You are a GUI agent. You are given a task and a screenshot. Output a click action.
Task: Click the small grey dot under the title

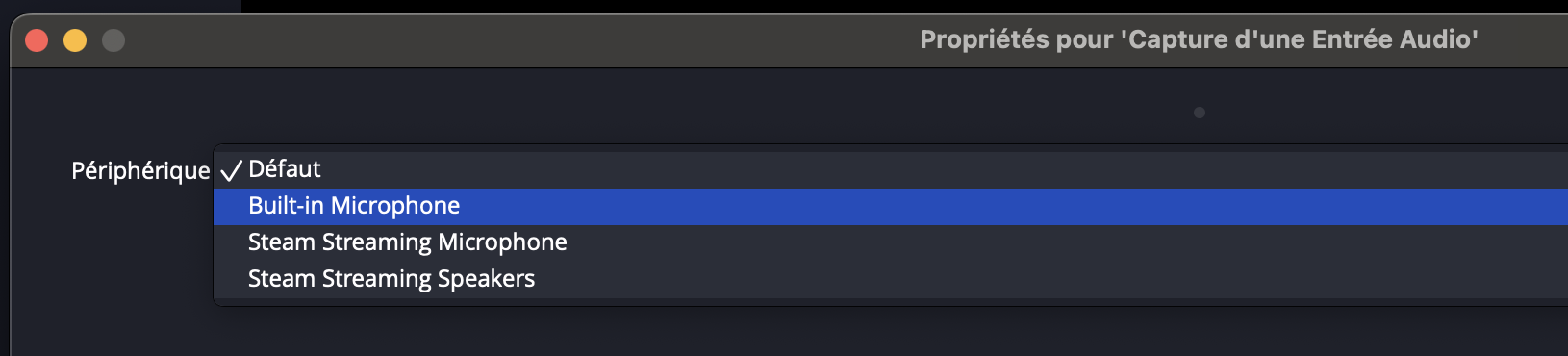coord(1200,113)
